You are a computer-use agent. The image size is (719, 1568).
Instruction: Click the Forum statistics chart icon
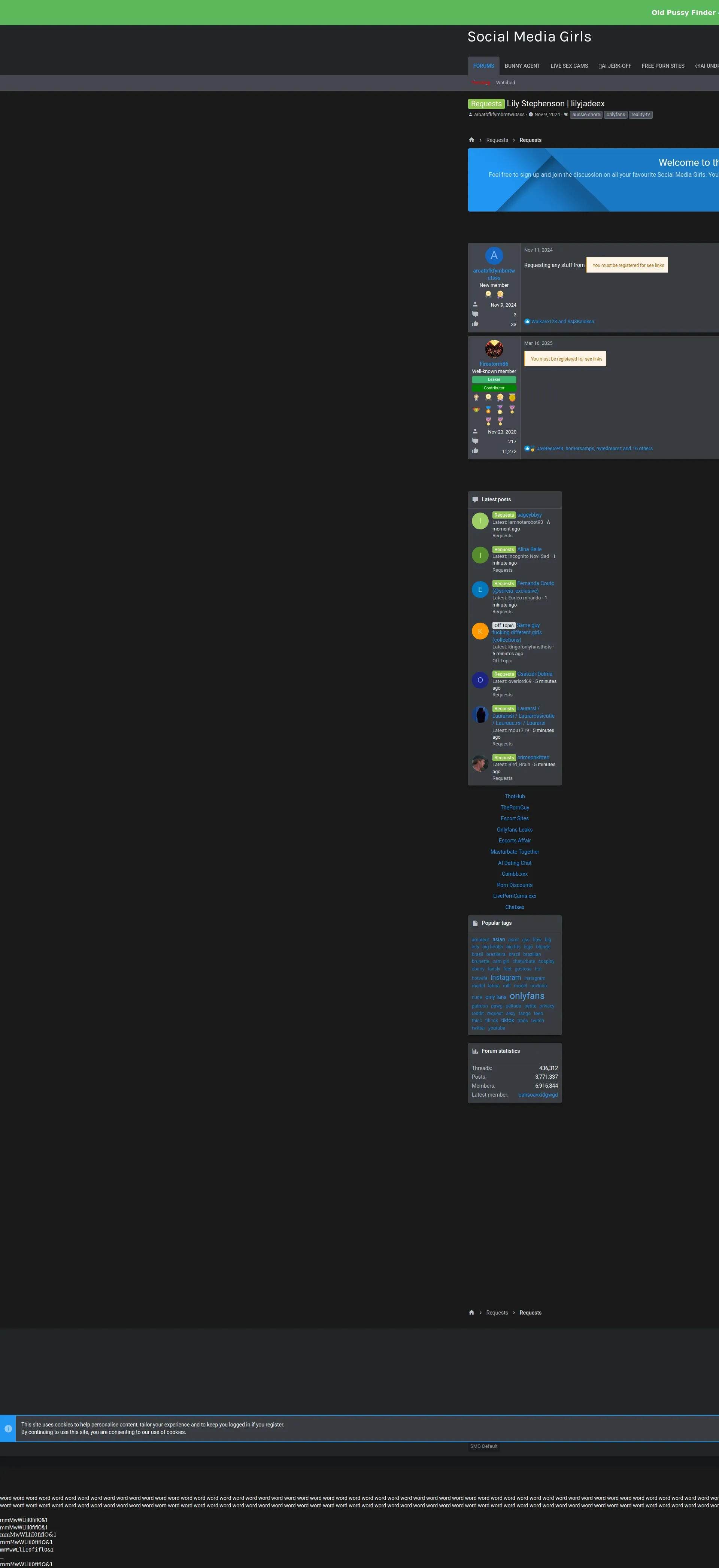475,1051
